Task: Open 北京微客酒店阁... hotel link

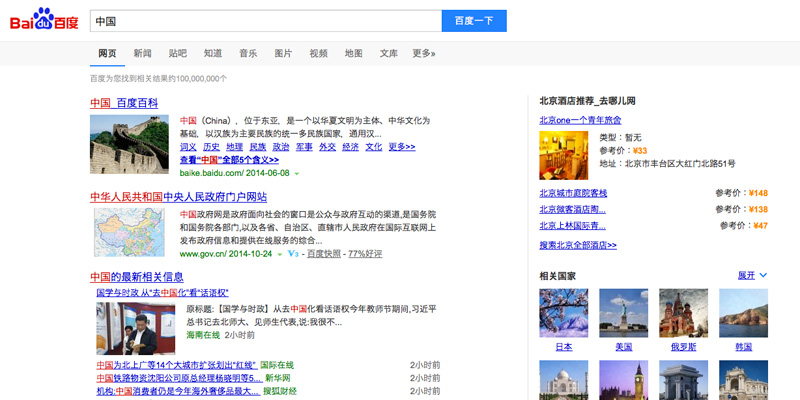Action: click(x=572, y=209)
